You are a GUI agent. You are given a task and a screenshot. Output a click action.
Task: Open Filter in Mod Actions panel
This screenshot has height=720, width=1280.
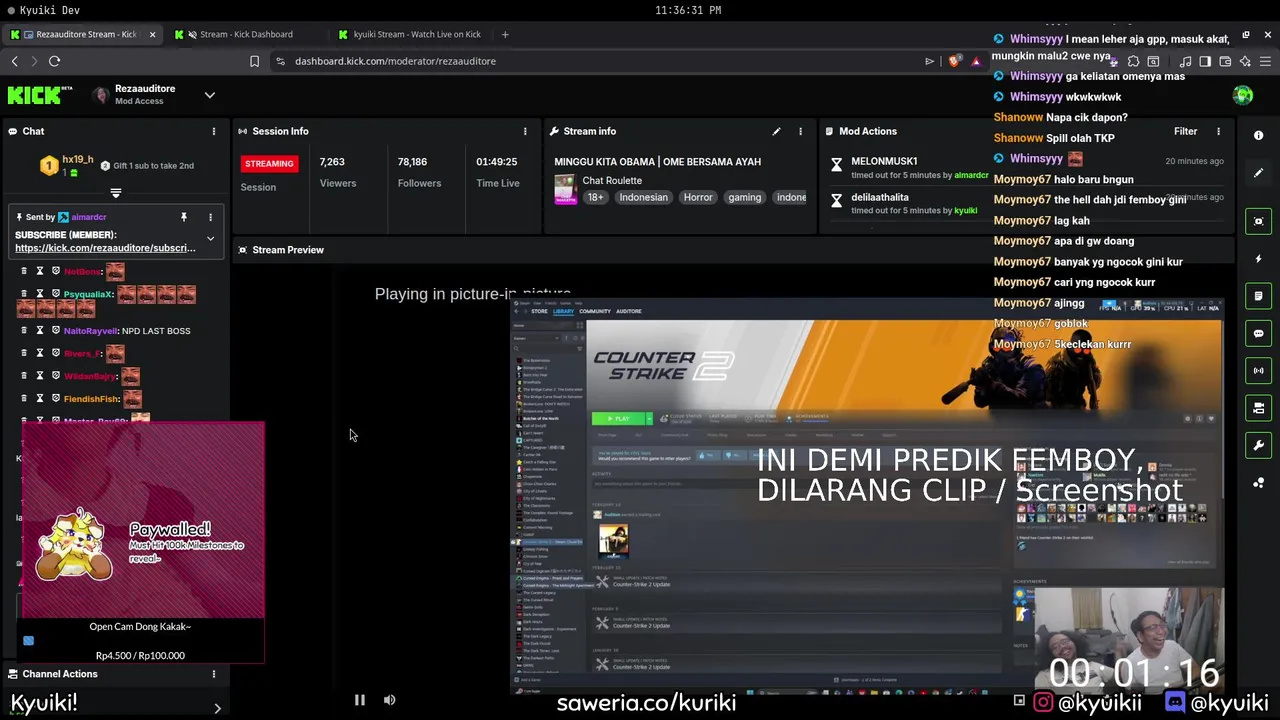click(1185, 131)
